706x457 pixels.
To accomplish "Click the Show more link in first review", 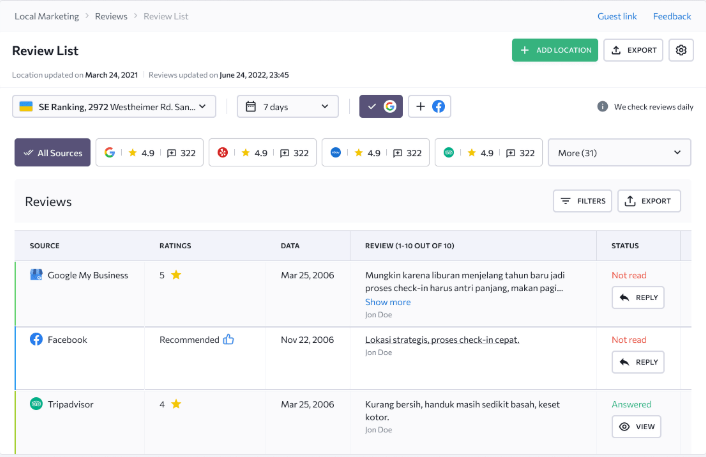I will pyautogui.click(x=388, y=302).
